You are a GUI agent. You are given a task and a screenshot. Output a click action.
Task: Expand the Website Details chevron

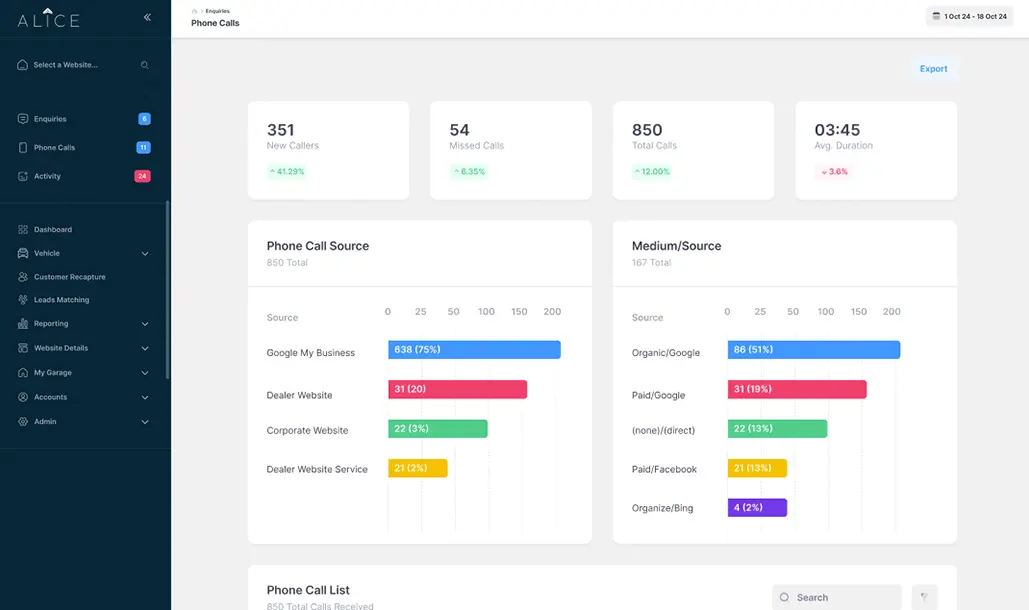coord(145,348)
